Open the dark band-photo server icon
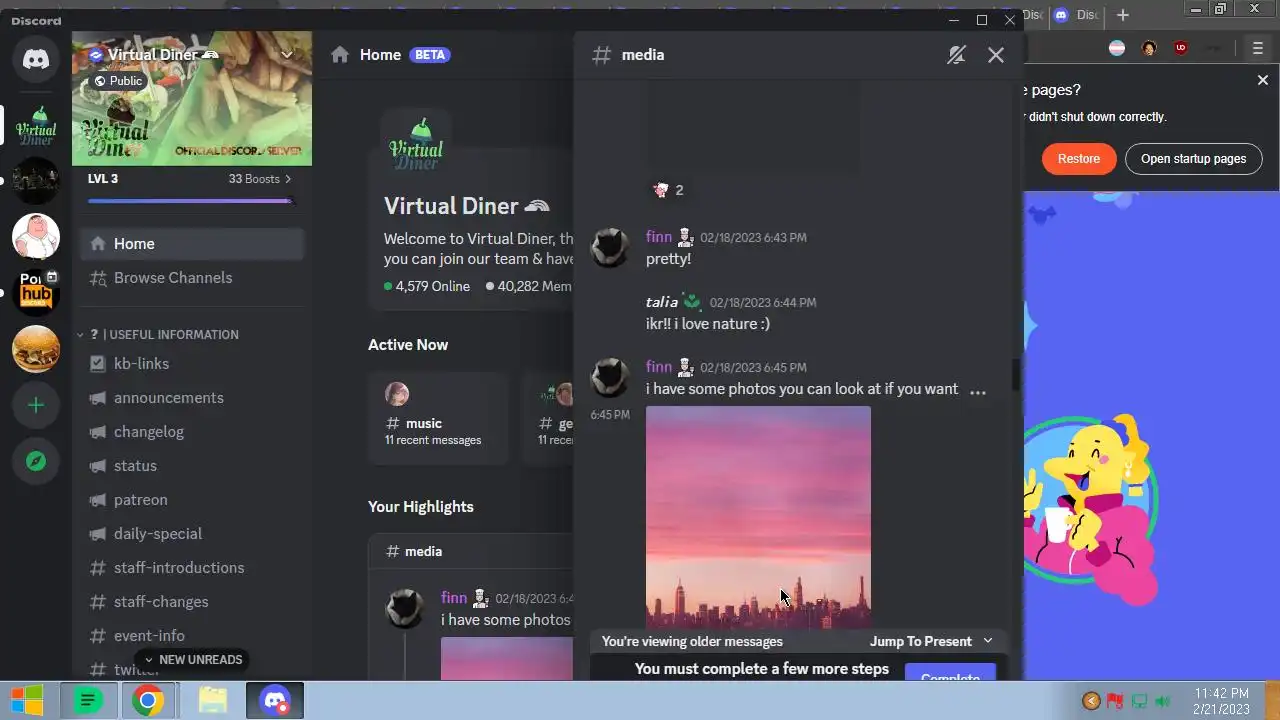The image size is (1280, 720). click(x=36, y=181)
